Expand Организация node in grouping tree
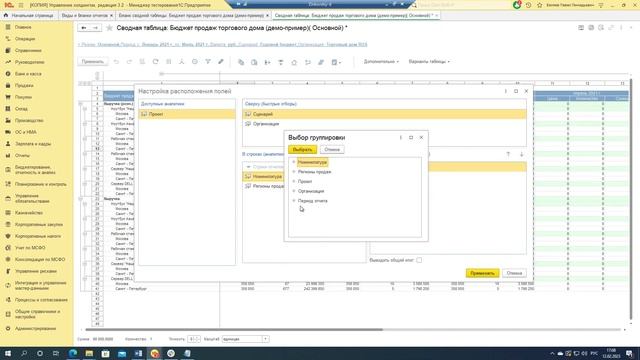The image size is (640, 360). tap(293, 191)
